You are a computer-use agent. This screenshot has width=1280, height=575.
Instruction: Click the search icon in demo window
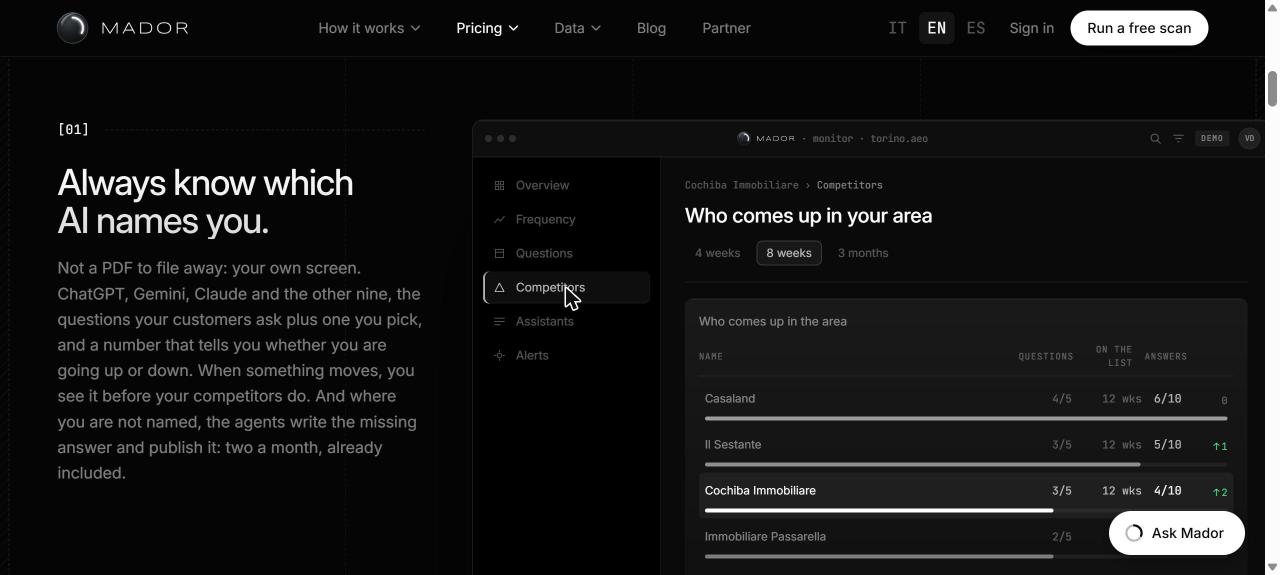click(x=1155, y=139)
